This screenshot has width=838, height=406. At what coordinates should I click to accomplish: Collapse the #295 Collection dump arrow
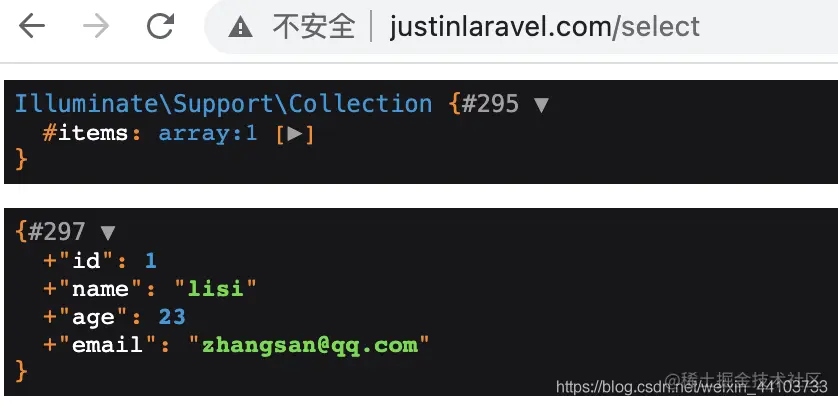pyautogui.click(x=541, y=105)
